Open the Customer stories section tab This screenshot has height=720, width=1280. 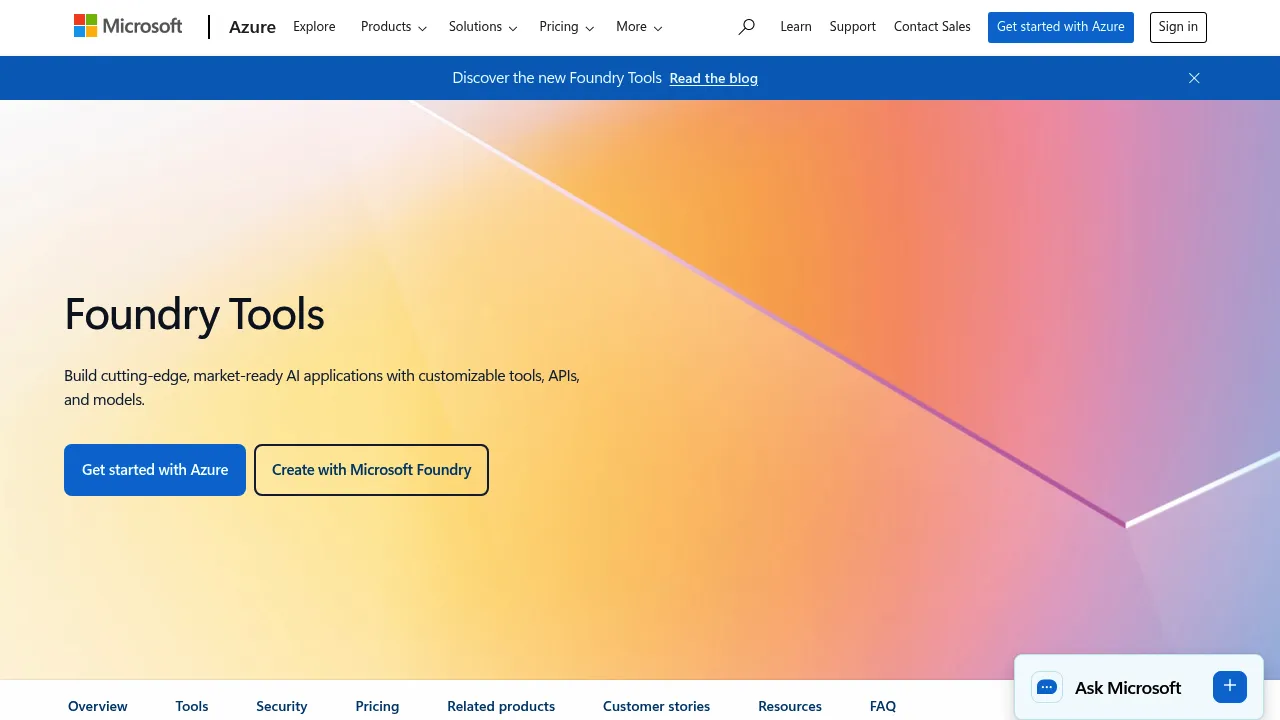(x=656, y=706)
